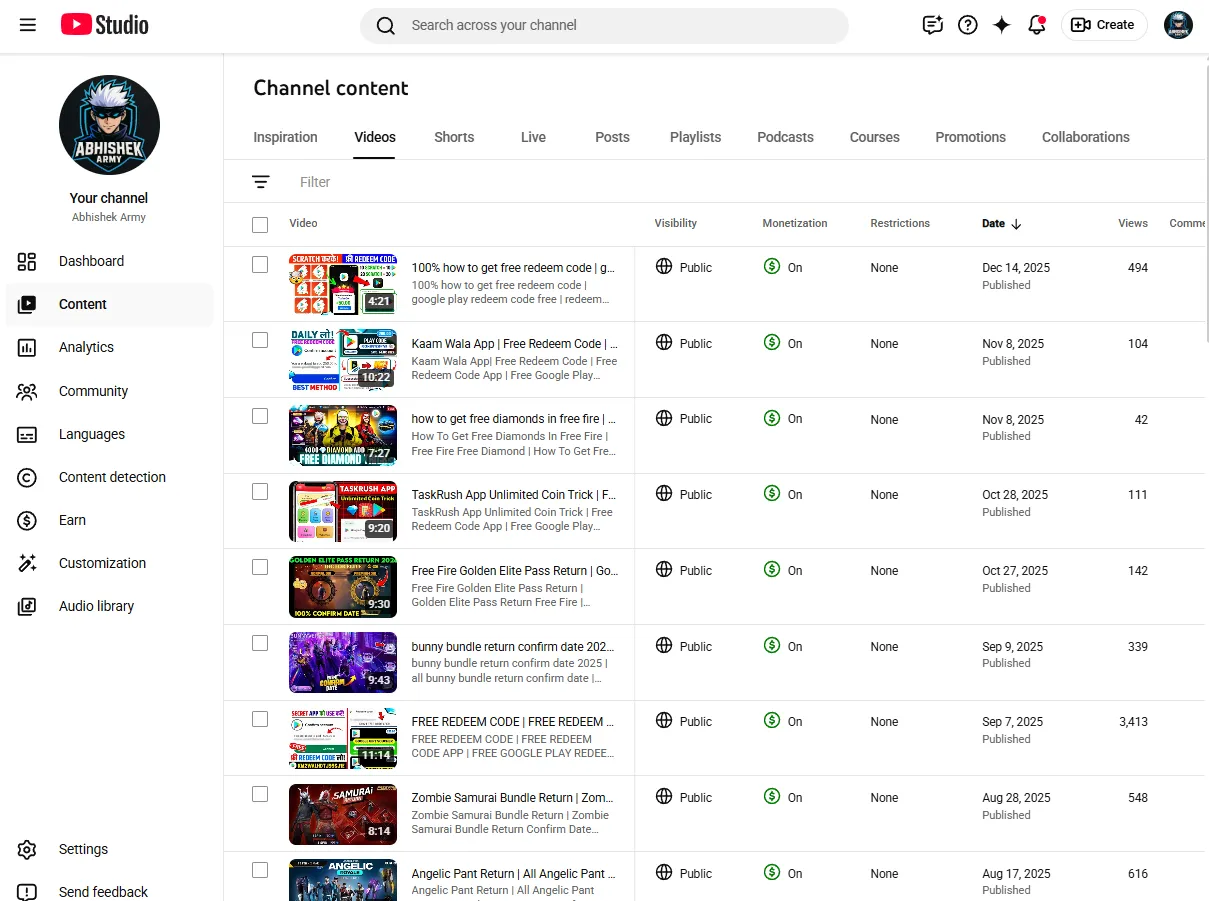This screenshot has width=1209, height=901.
Task: Tick the select-all videos checkbox
Action: click(x=260, y=225)
